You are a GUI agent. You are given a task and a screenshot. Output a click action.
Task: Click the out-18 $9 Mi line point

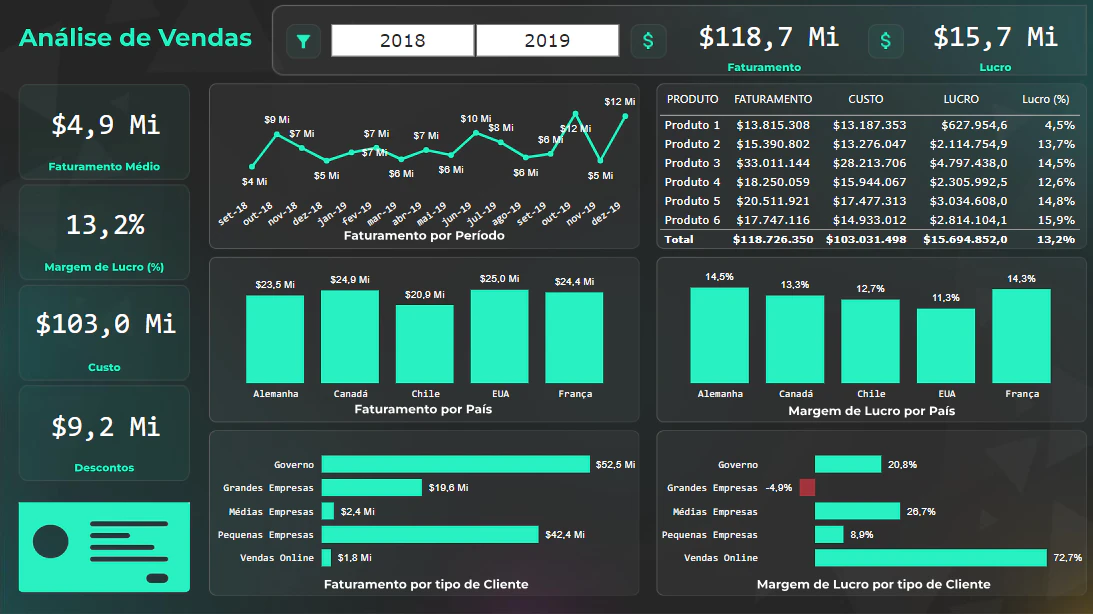click(277, 134)
